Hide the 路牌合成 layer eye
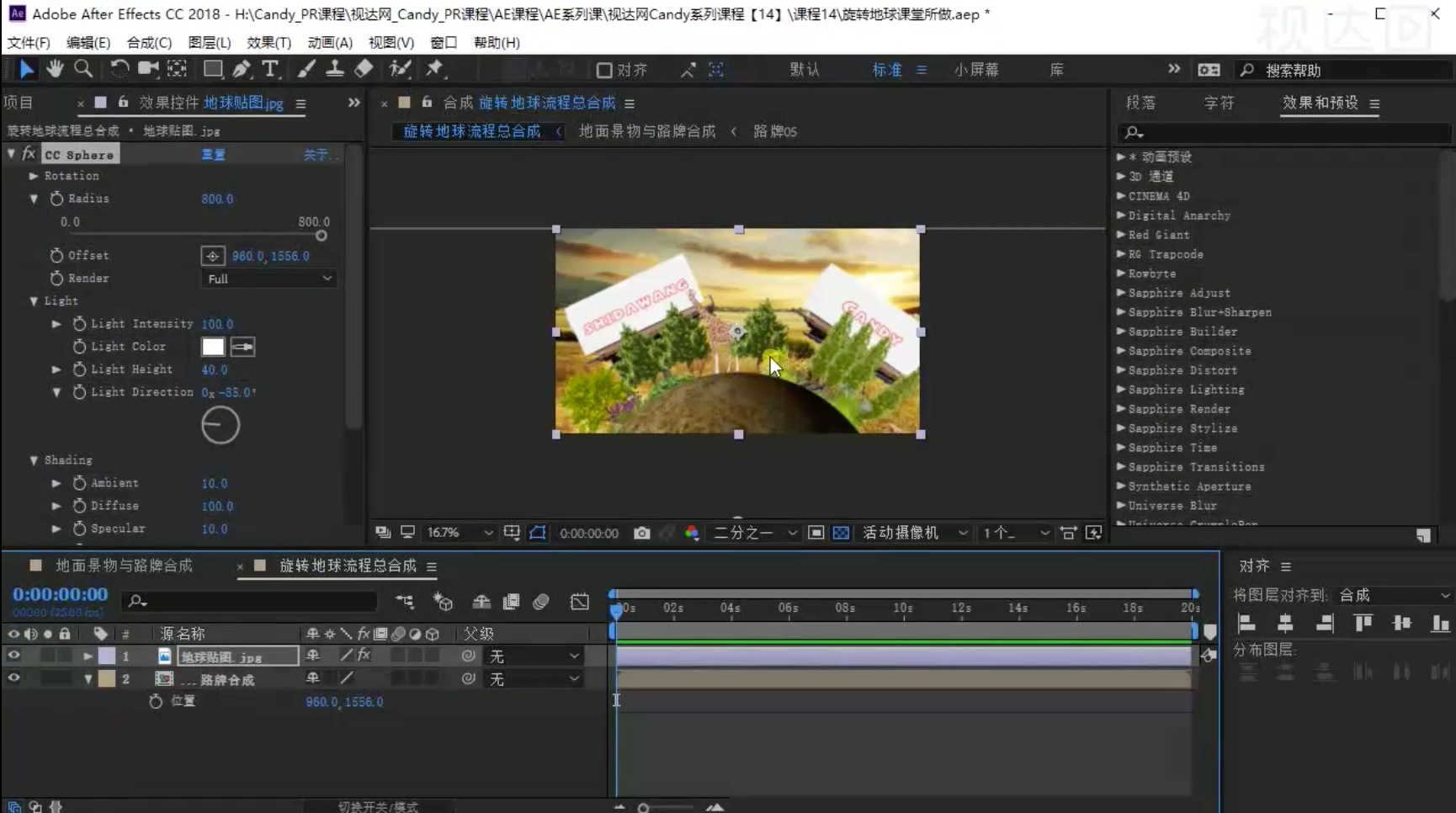This screenshot has width=1456, height=813. [13, 677]
